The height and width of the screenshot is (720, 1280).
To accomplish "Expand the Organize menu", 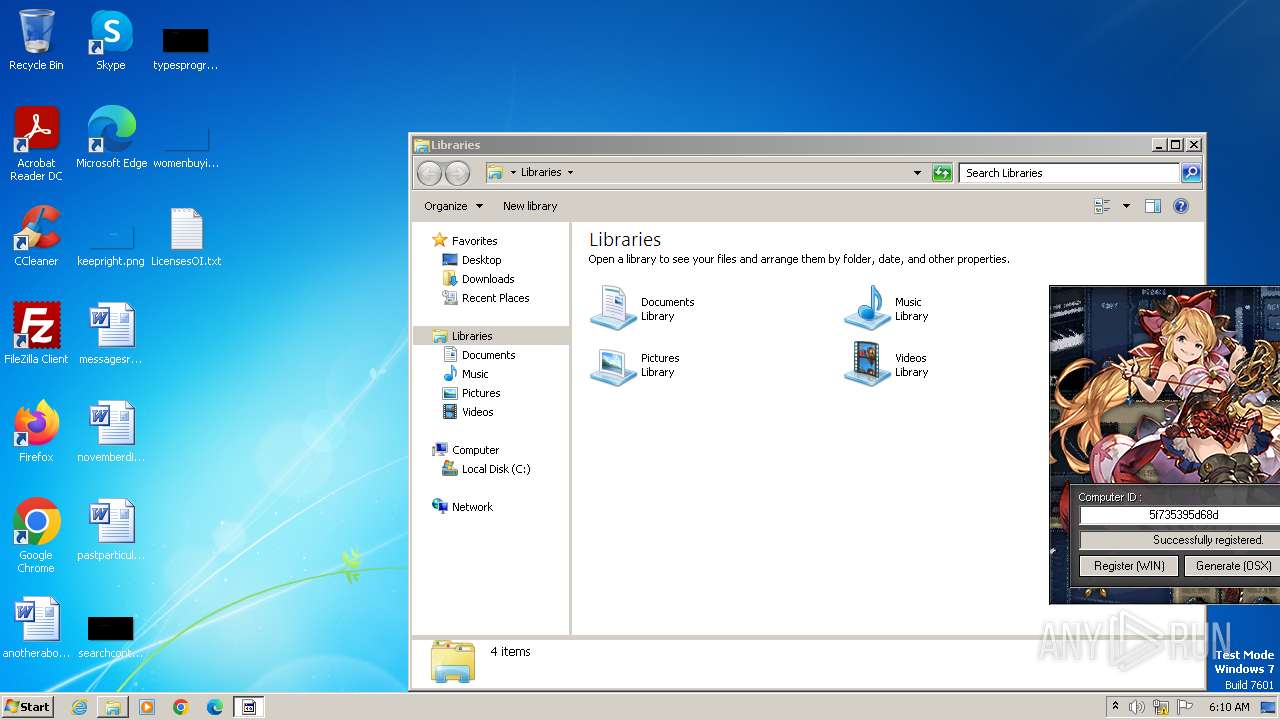I will (x=453, y=206).
